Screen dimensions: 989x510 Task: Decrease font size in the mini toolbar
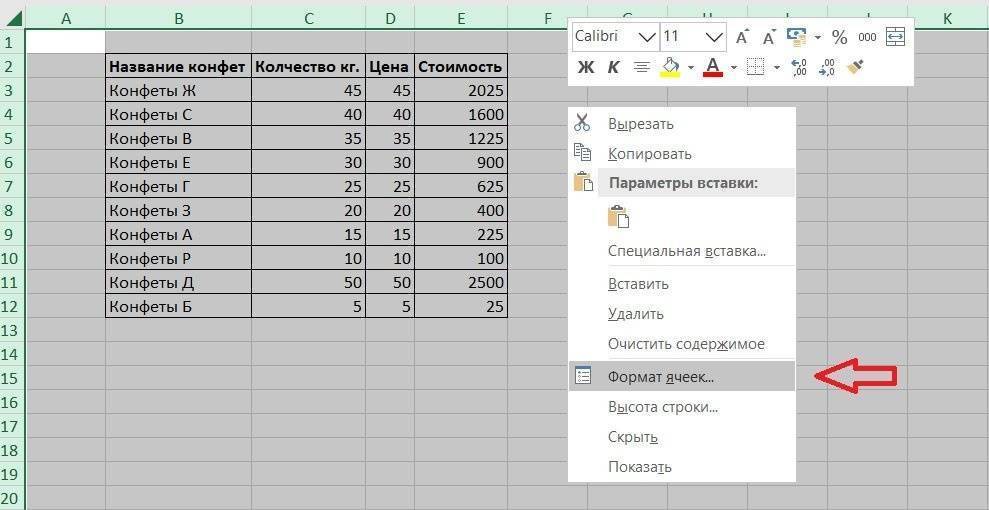(x=768, y=37)
